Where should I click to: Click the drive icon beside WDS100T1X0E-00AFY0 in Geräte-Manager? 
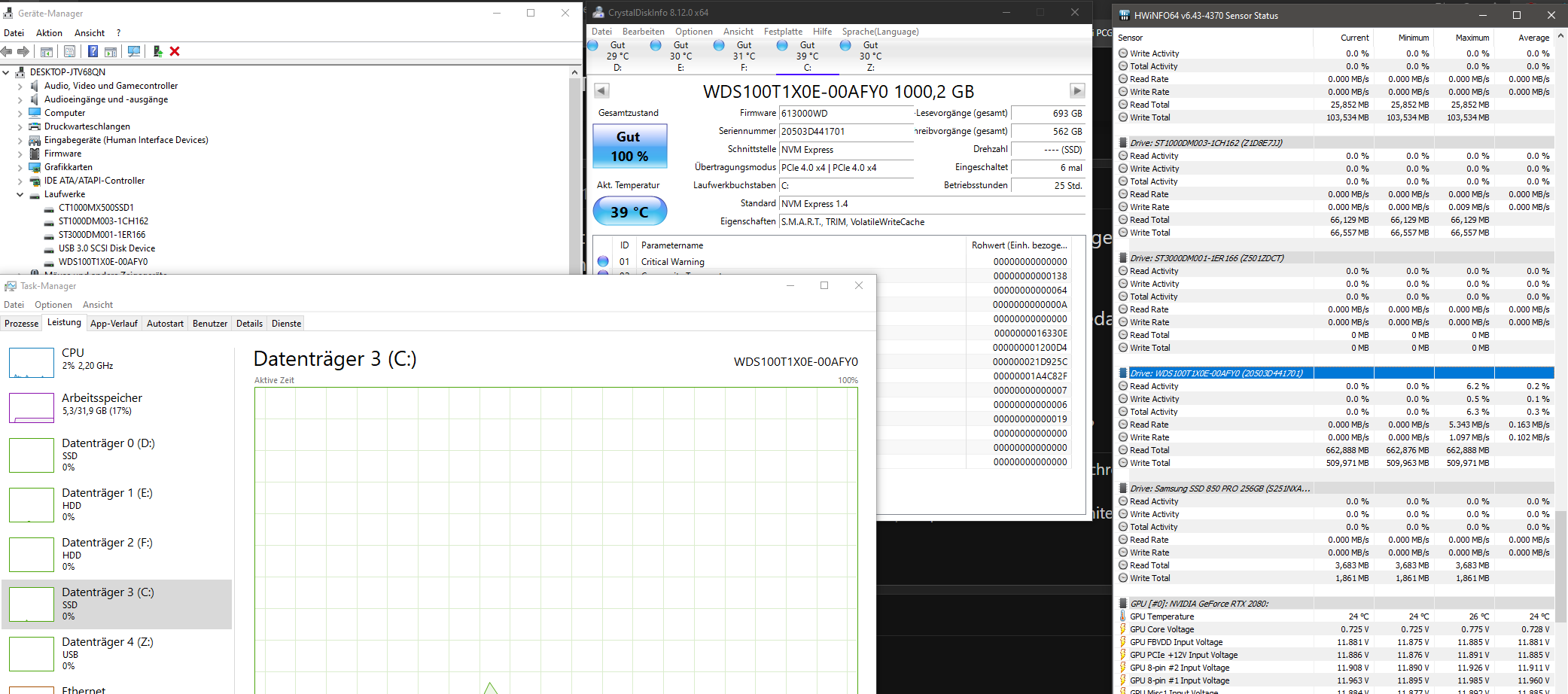coord(49,263)
